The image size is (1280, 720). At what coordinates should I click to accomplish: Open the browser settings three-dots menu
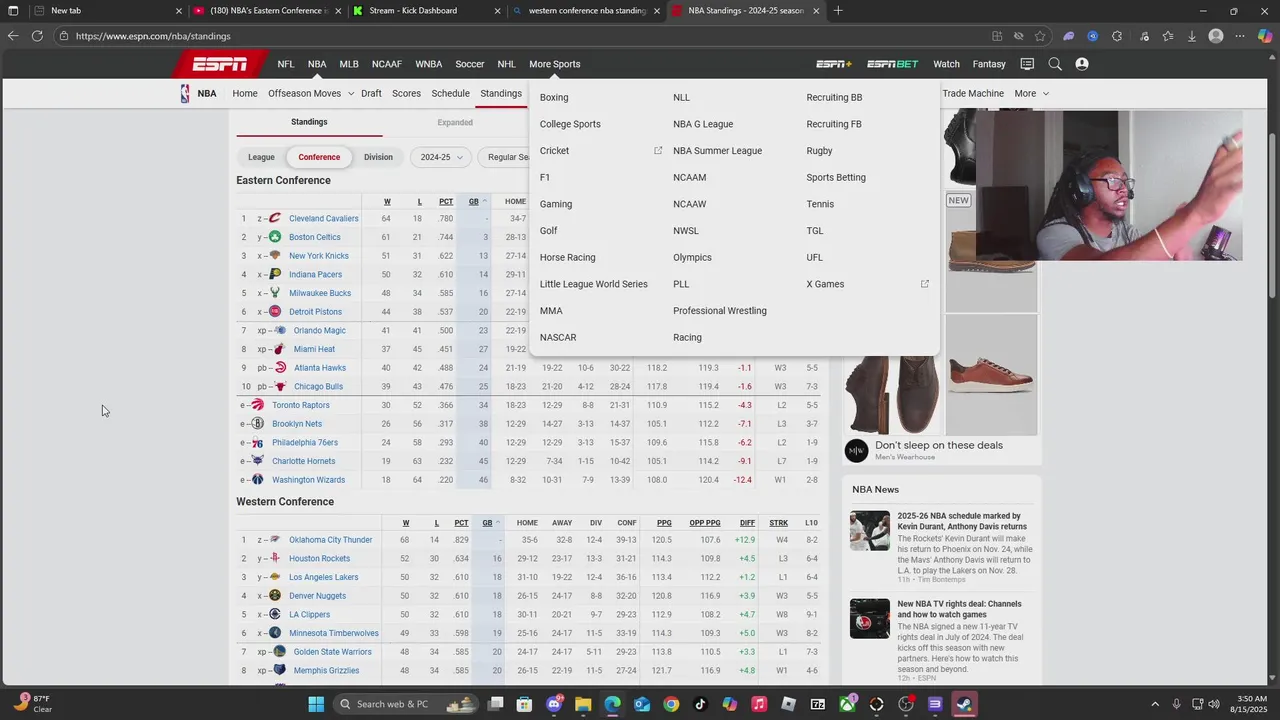pos(1240,36)
